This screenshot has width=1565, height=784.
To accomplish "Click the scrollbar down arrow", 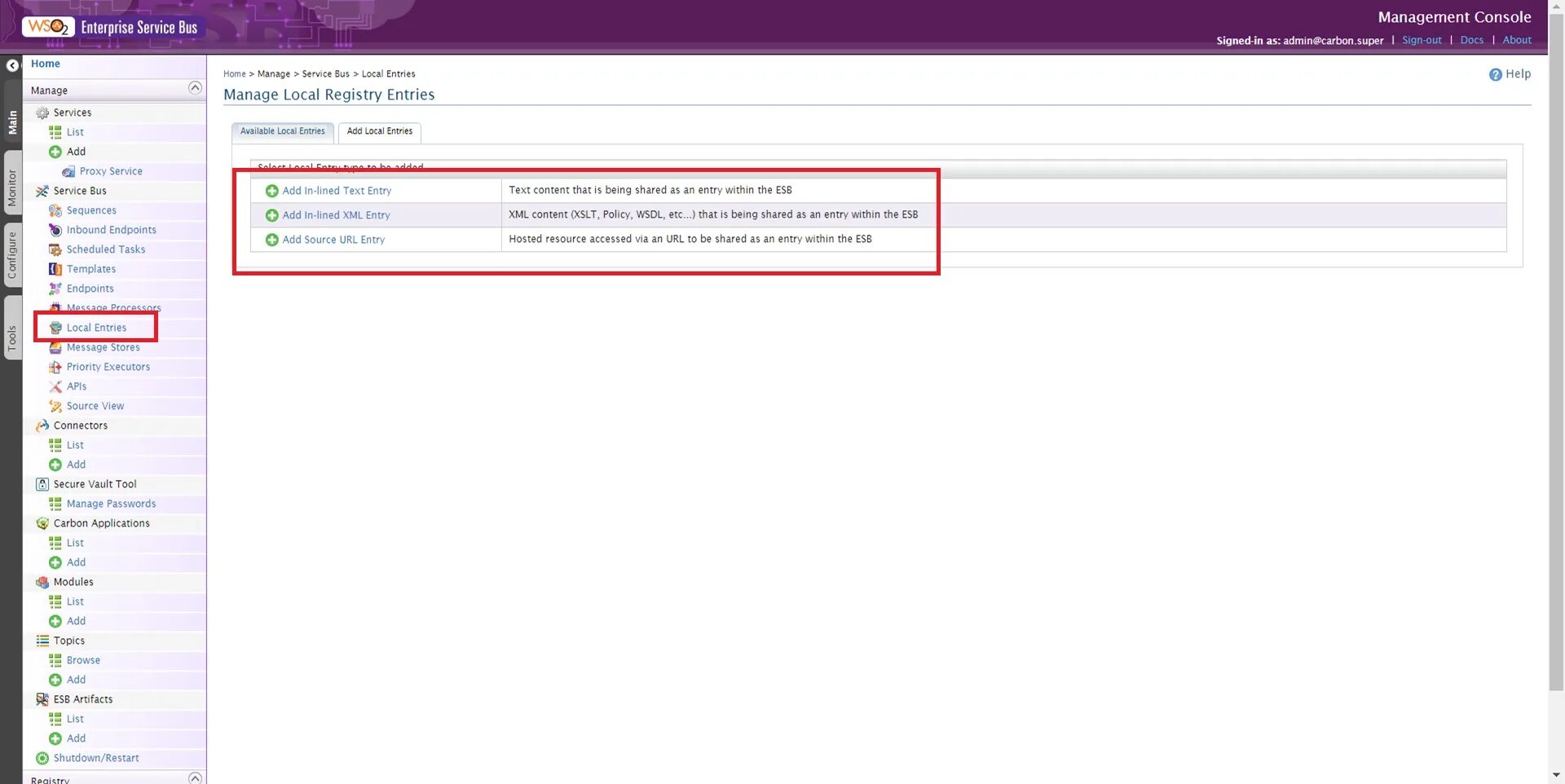I will 1556,775.
